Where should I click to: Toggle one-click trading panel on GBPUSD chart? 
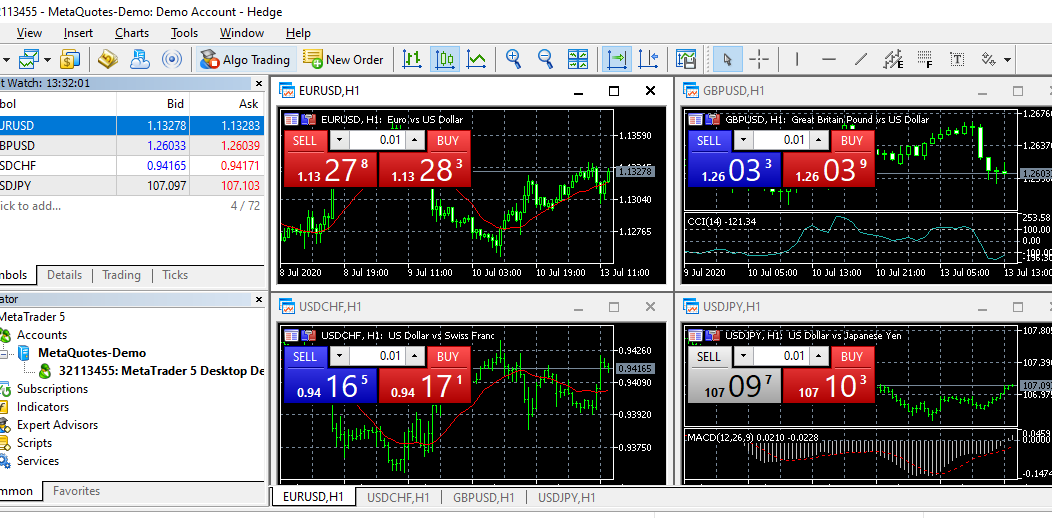tap(695, 119)
